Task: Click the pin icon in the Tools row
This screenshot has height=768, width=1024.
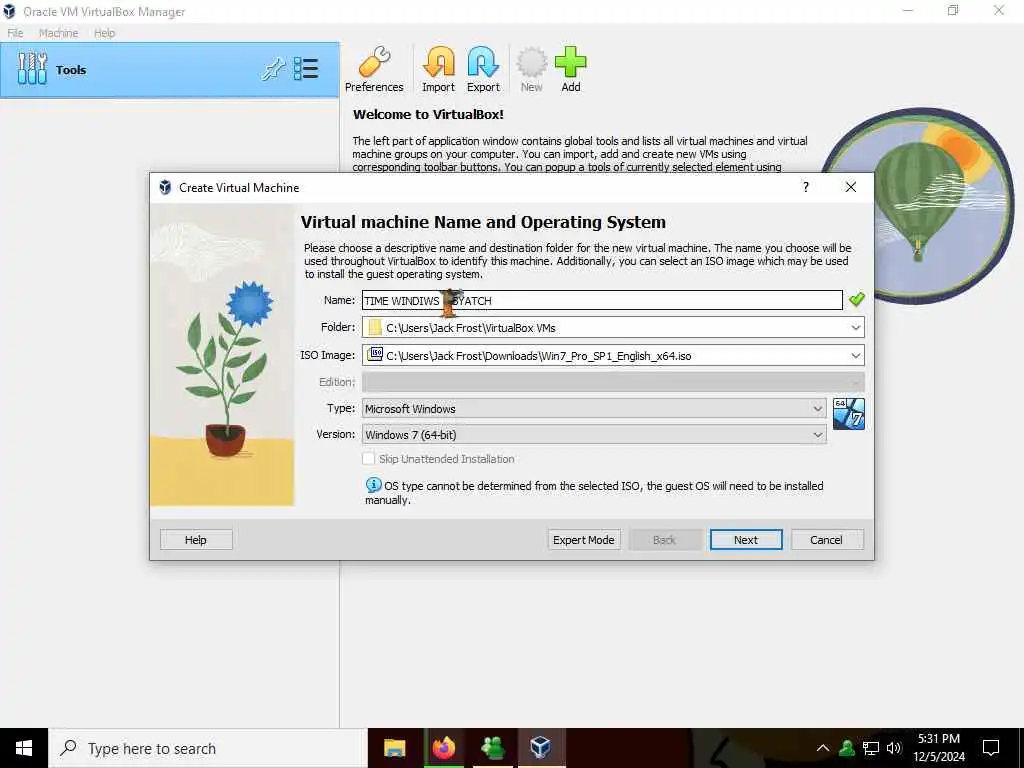Action: 273,69
